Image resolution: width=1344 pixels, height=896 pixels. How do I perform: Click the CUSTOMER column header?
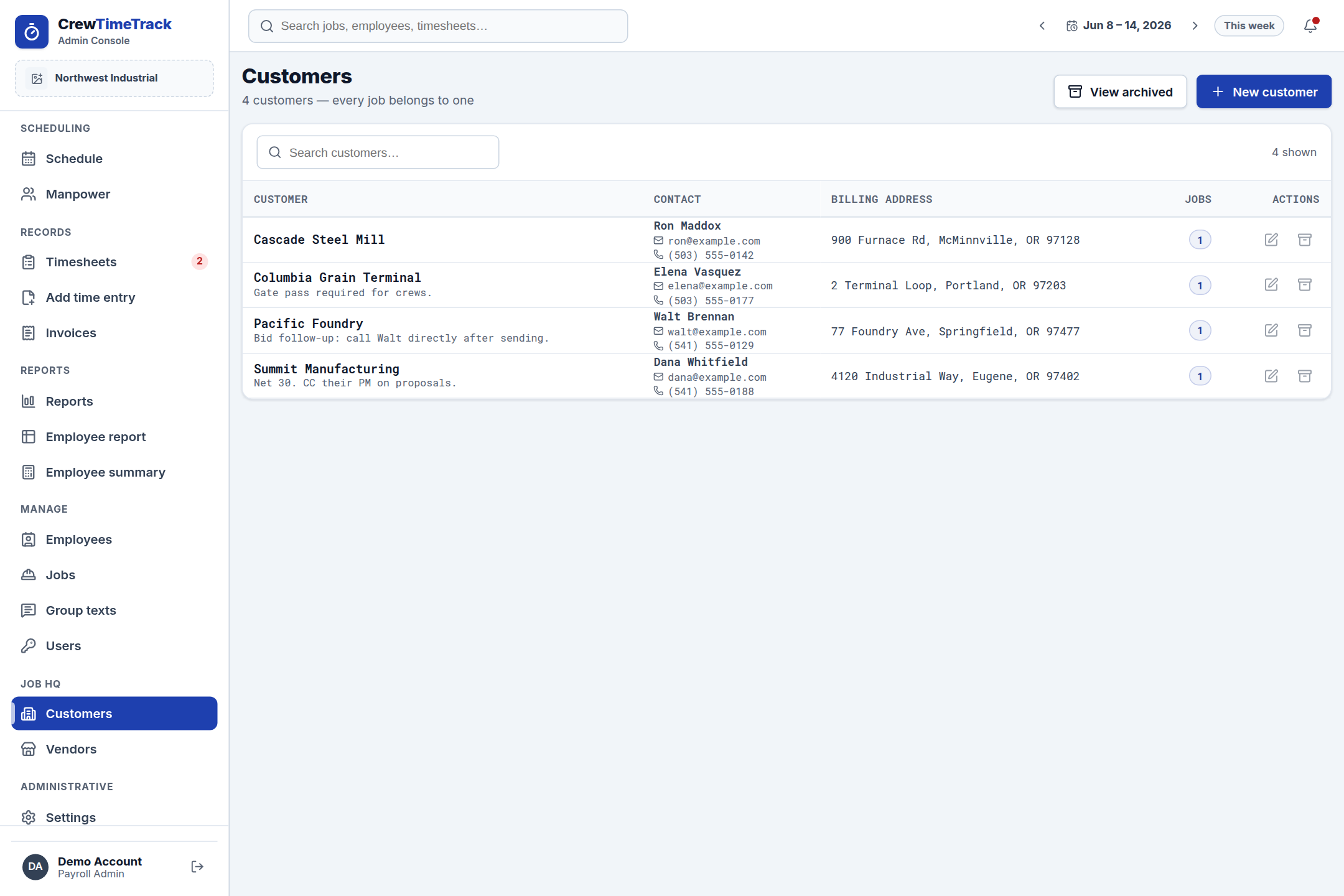(x=281, y=199)
